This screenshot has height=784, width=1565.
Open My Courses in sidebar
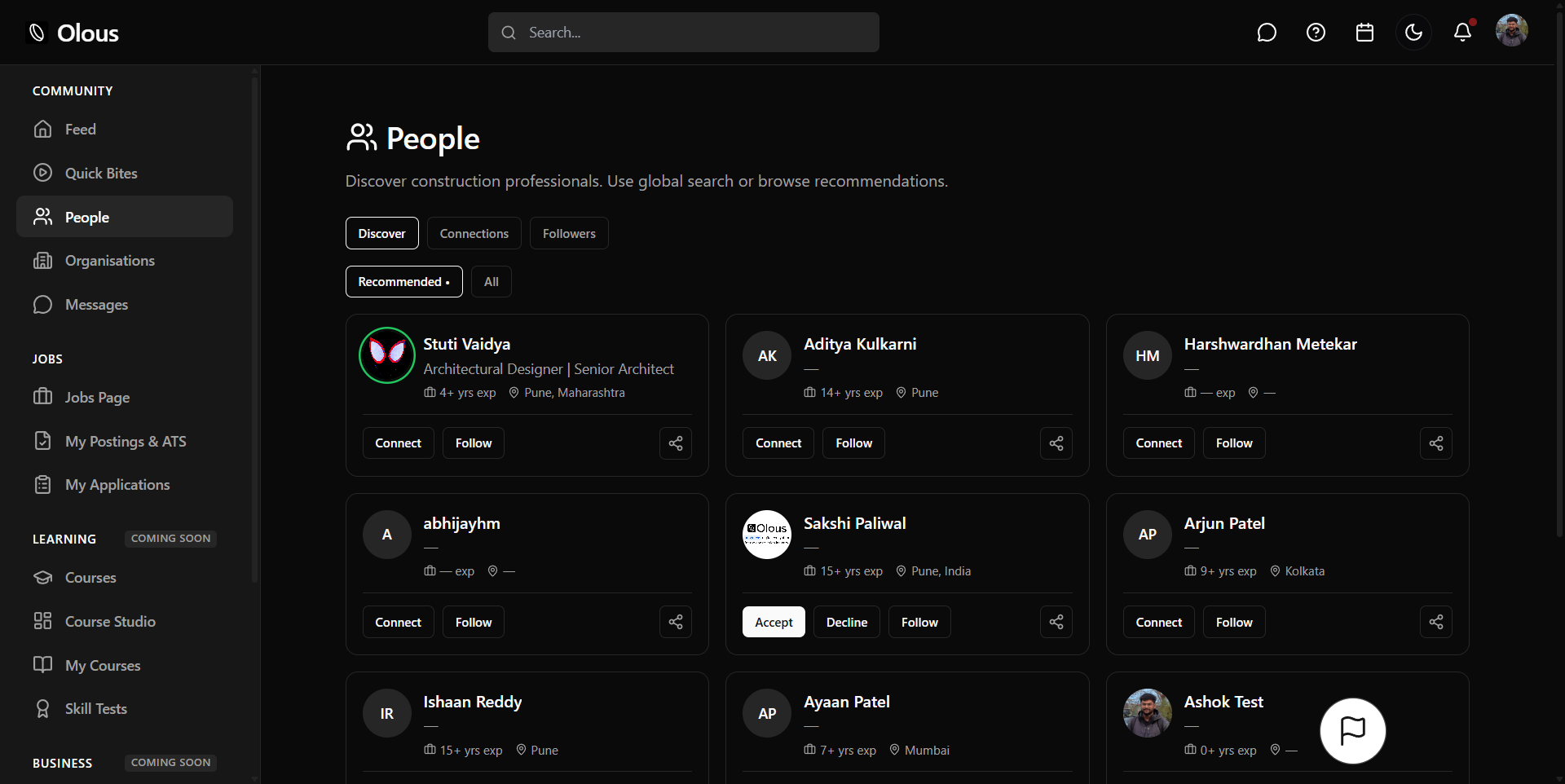pyautogui.click(x=125, y=665)
